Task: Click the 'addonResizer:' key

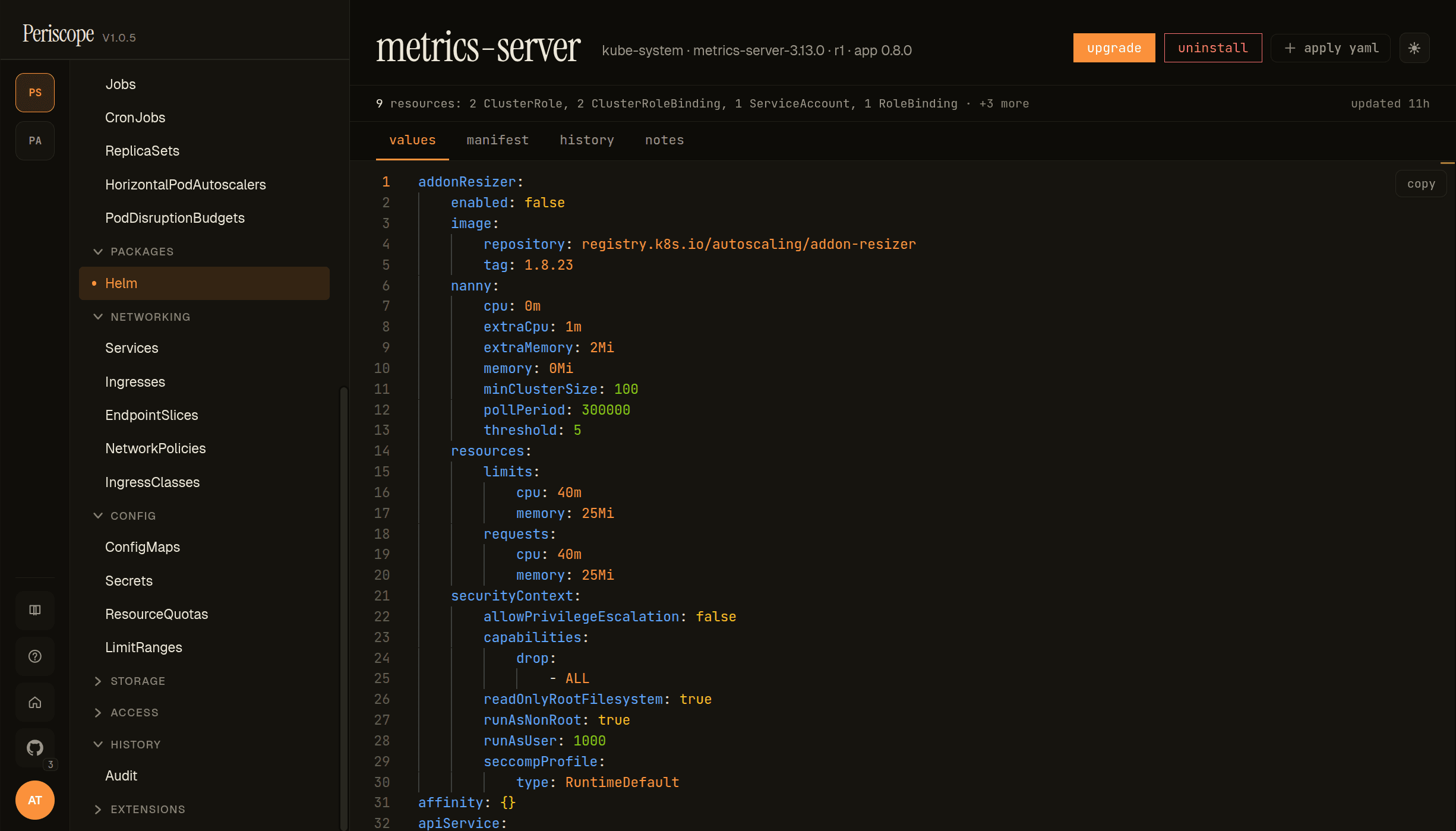Action: click(470, 182)
